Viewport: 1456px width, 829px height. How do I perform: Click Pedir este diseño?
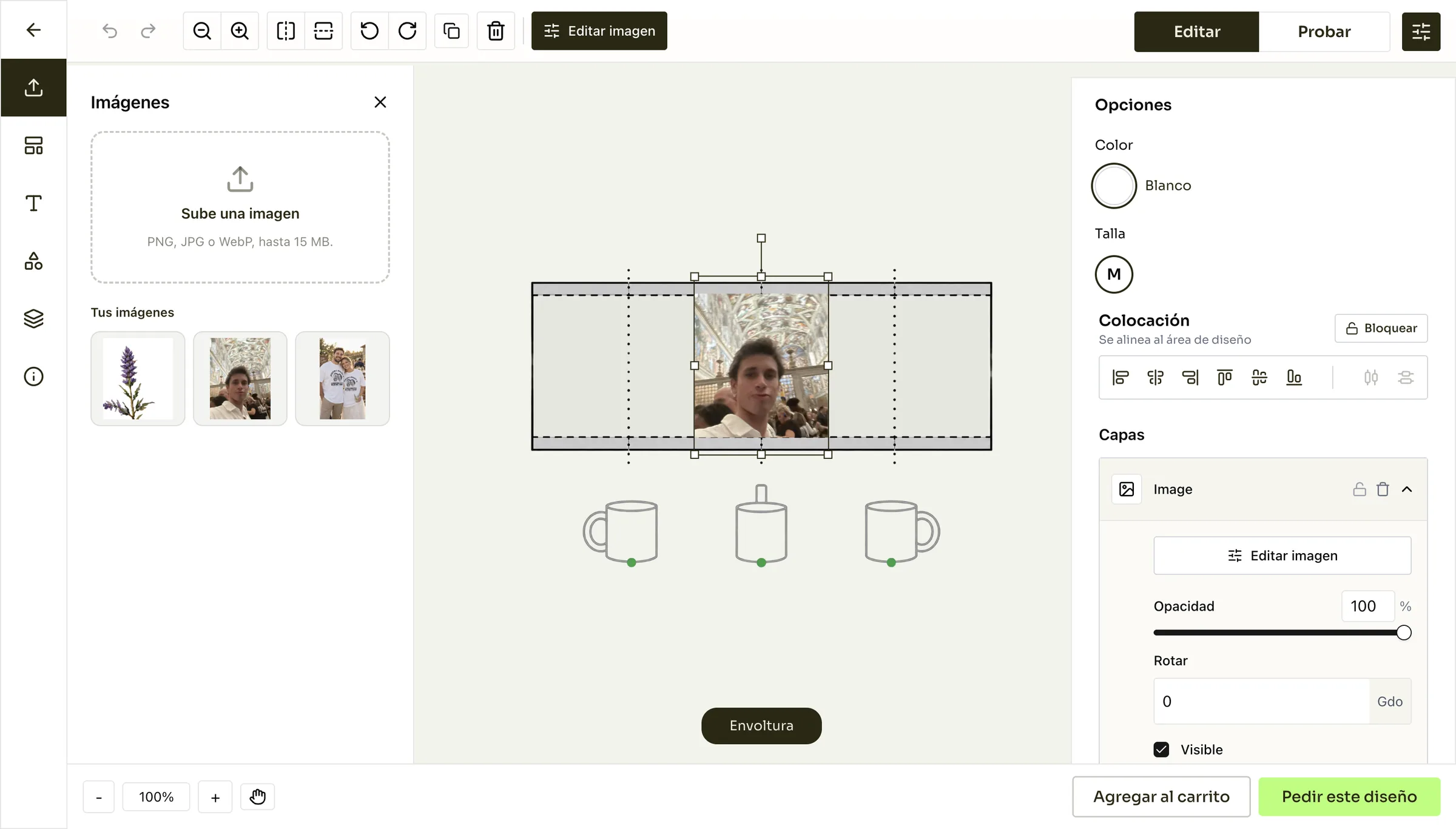coord(1349,796)
